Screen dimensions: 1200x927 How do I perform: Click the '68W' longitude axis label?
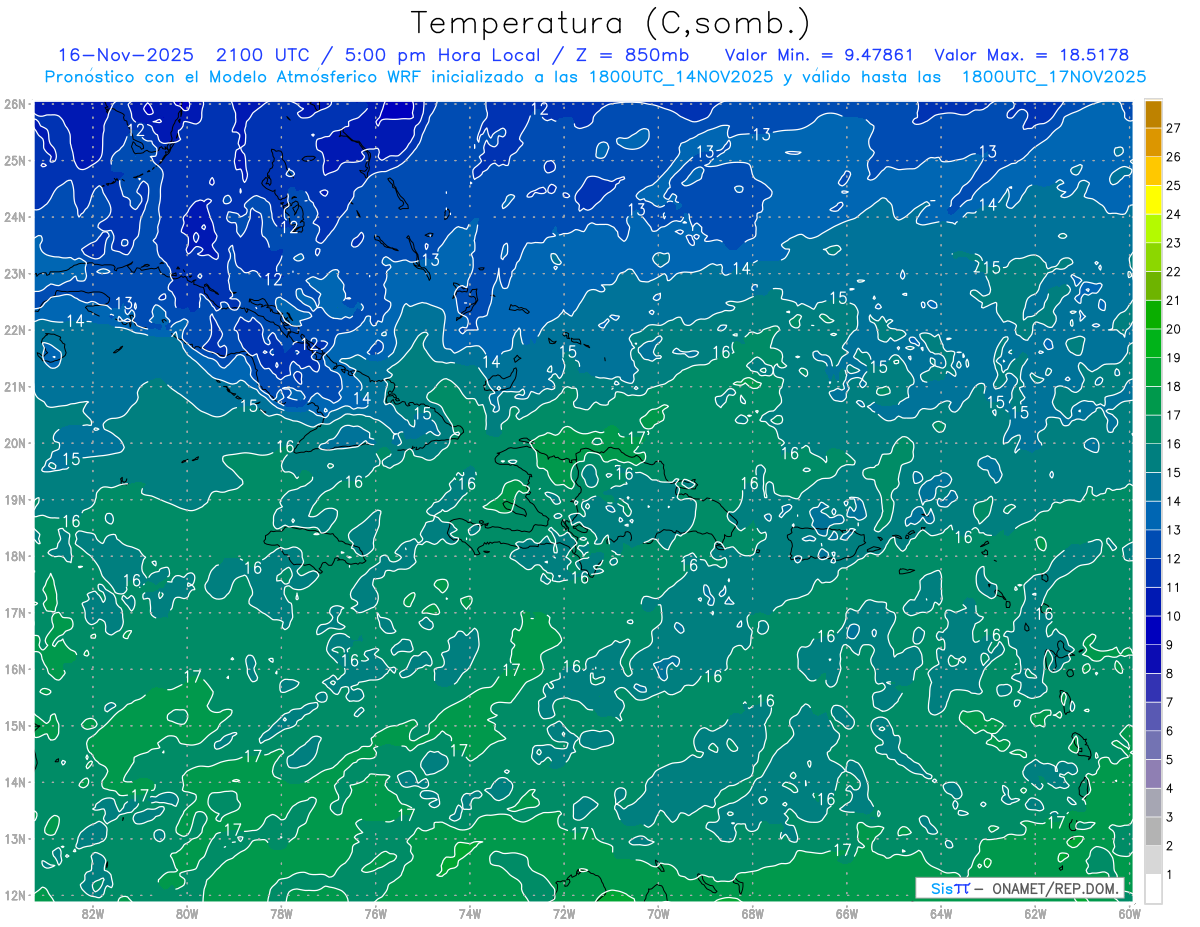pyautogui.click(x=753, y=913)
